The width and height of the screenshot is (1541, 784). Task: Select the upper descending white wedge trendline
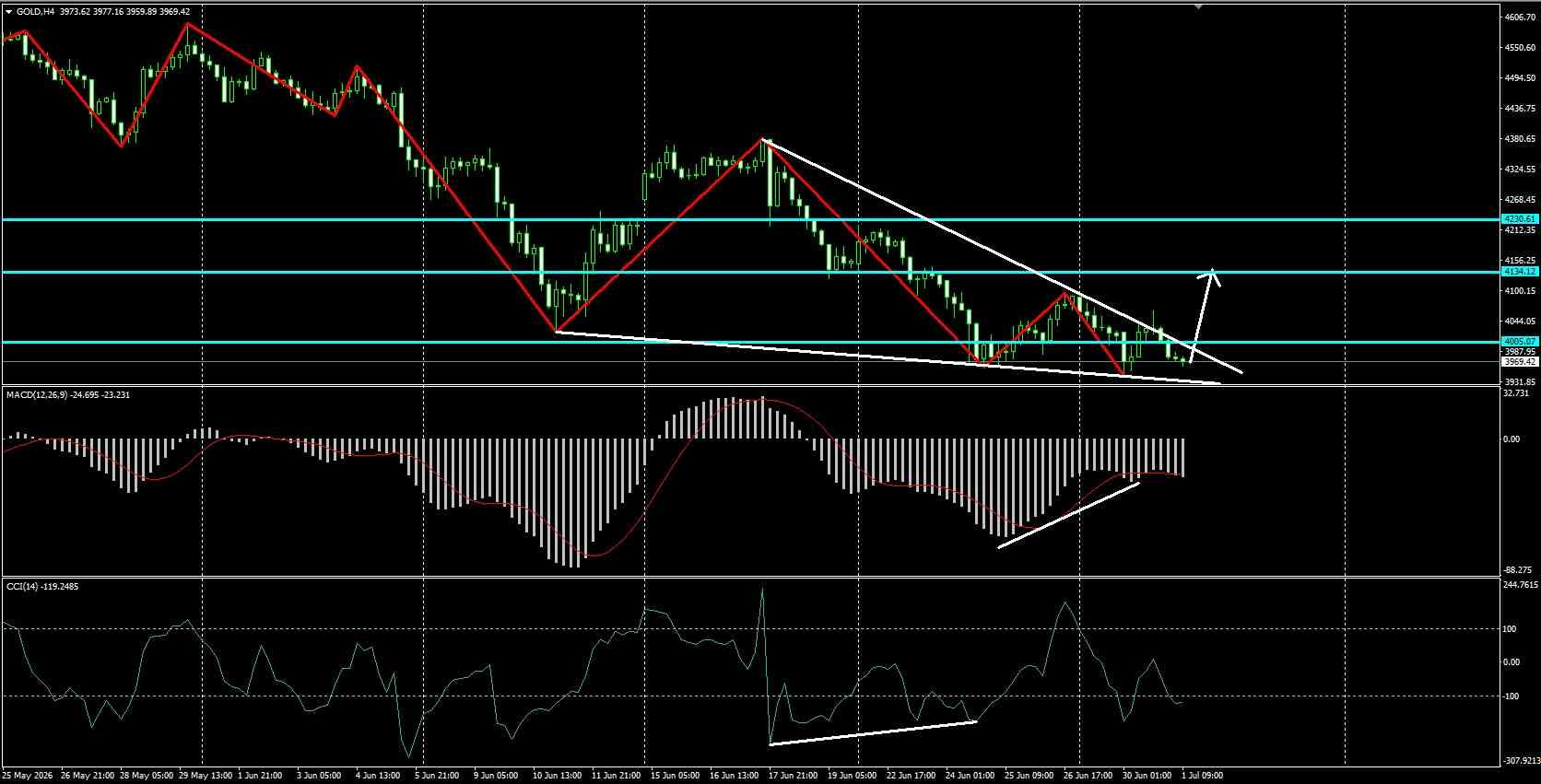[1003, 256]
